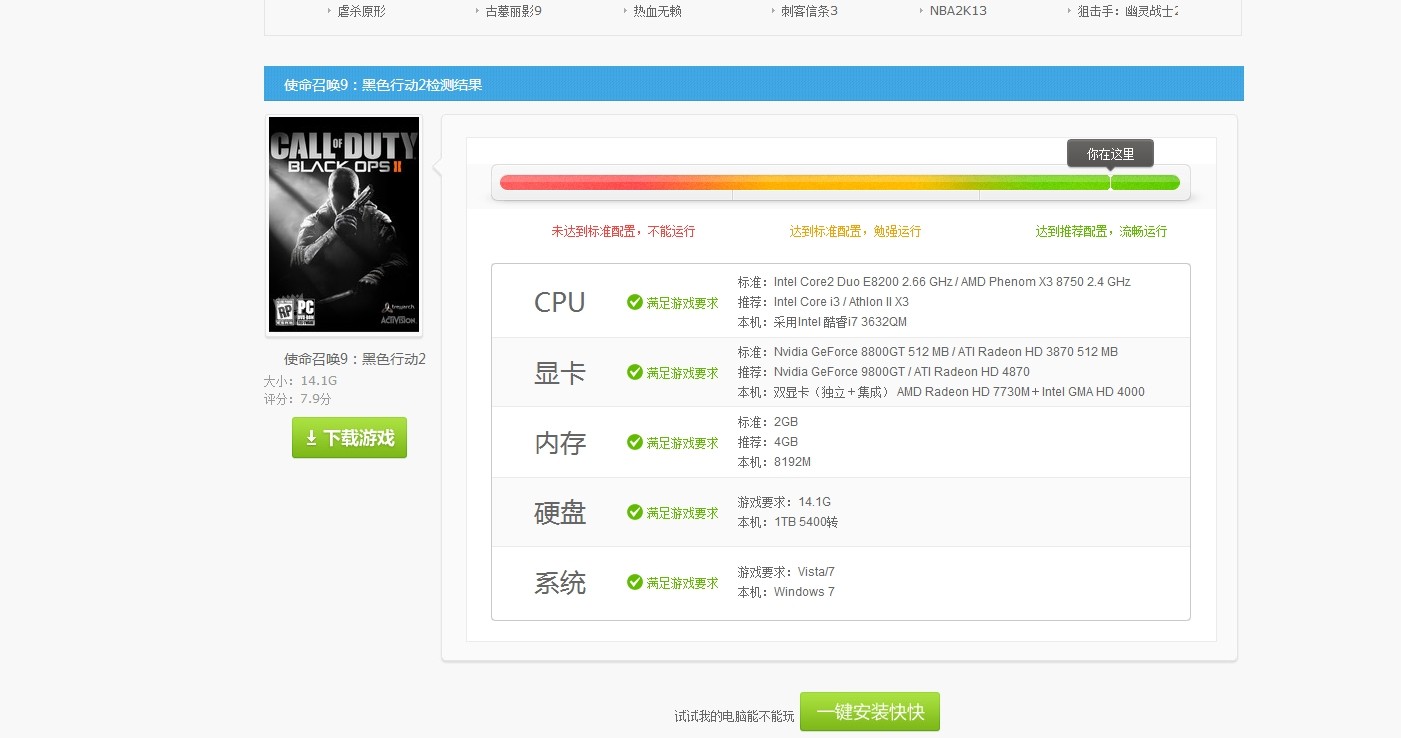The image size is (1401, 738).
Task: Open the 热血无赖 game link
Action: click(x=657, y=11)
